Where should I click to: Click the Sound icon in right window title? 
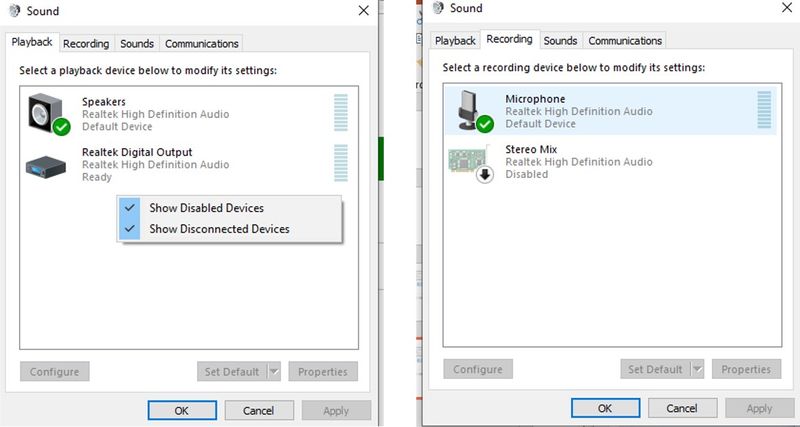click(439, 8)
